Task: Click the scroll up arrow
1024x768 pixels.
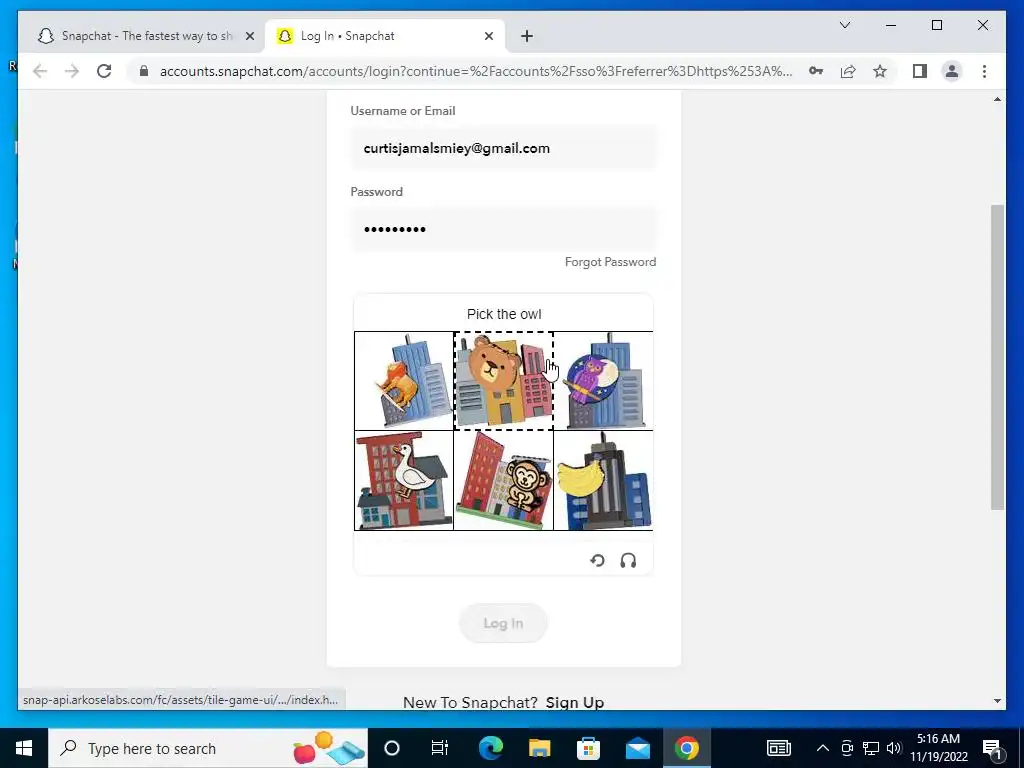Action: pyautogui.click(x=997, y=99)
